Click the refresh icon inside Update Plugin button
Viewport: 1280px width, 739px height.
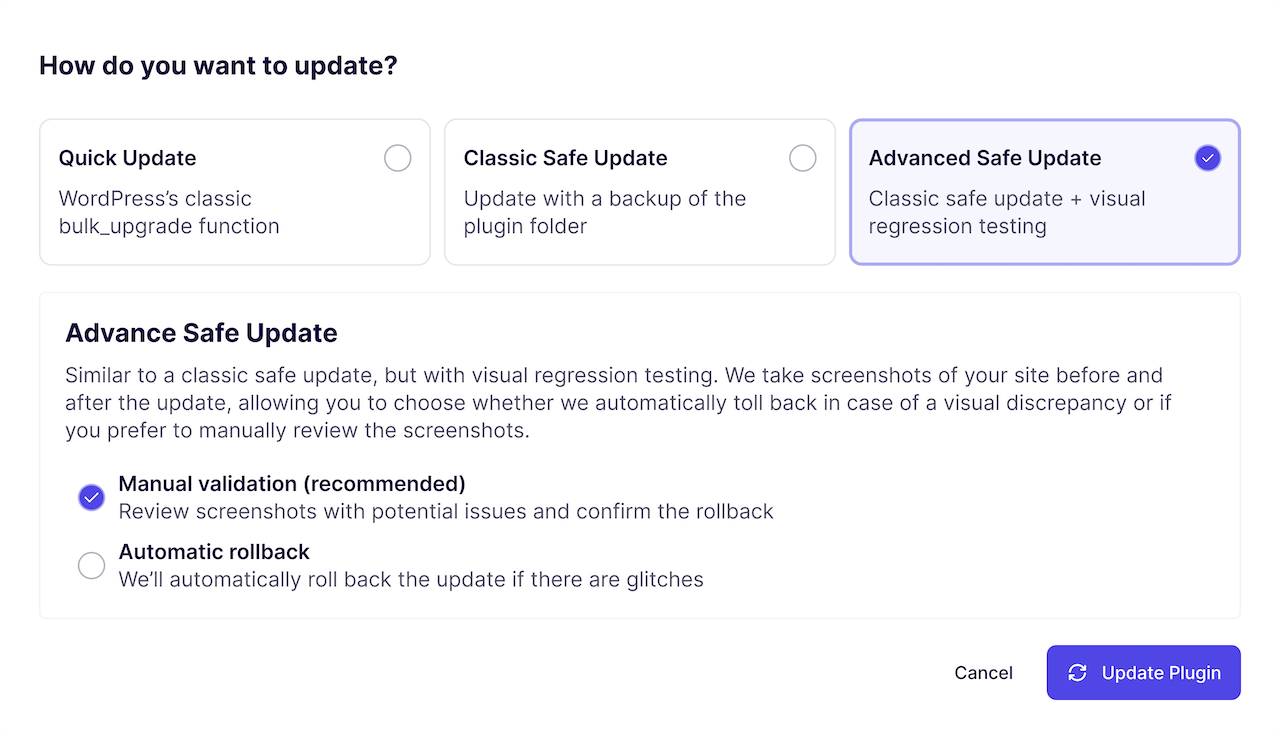pyautogui.click(x=1077, y=673)
